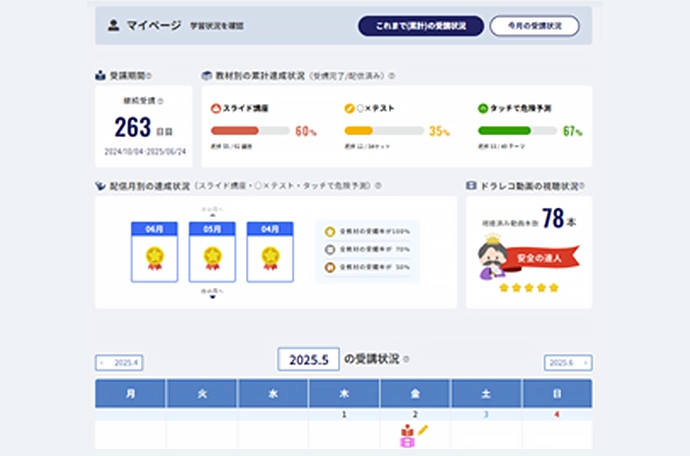Open これまで(累計)の受講状況 view

[x=421, y=26]
